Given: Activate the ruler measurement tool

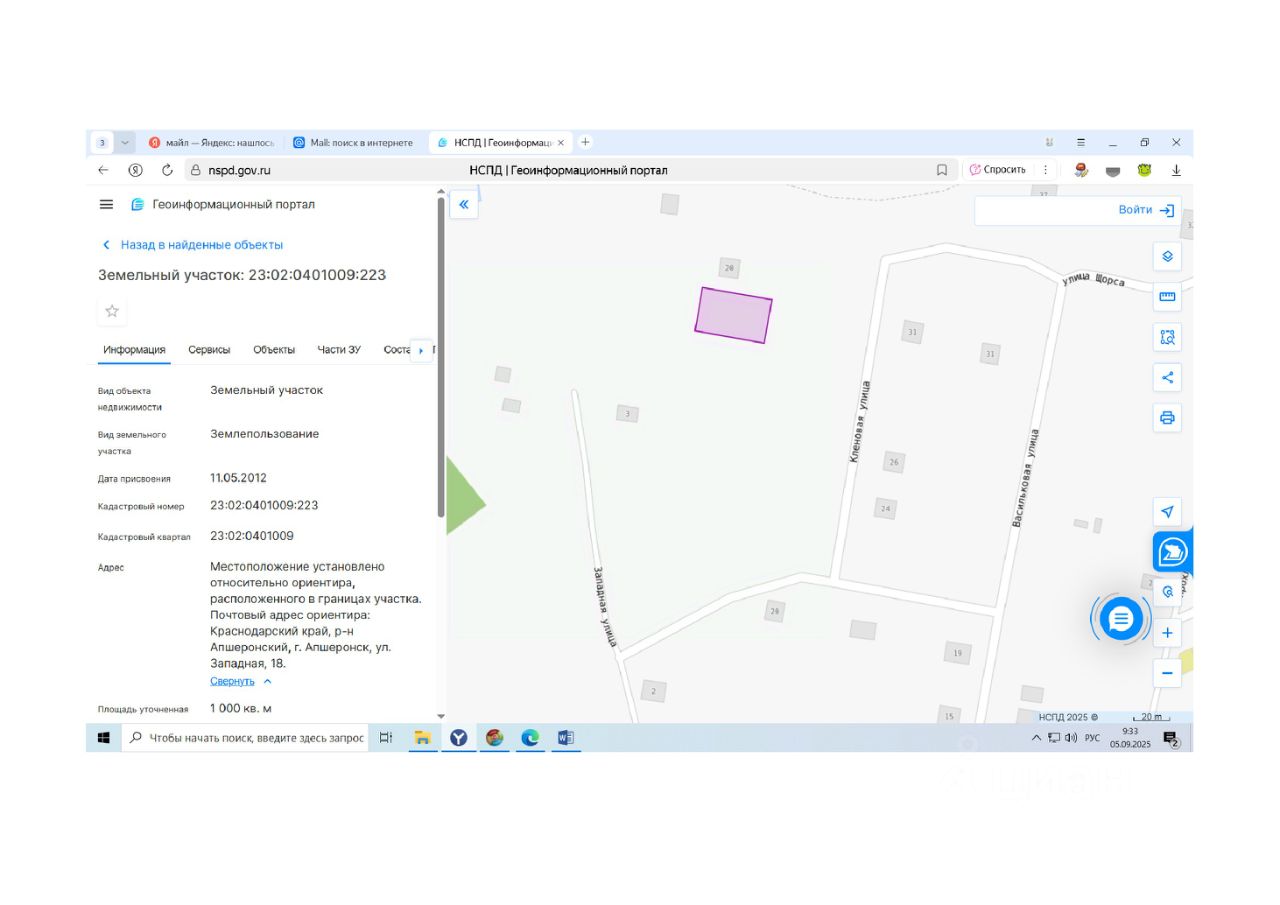Looking at the screenshot, I should click(1167, 297).
